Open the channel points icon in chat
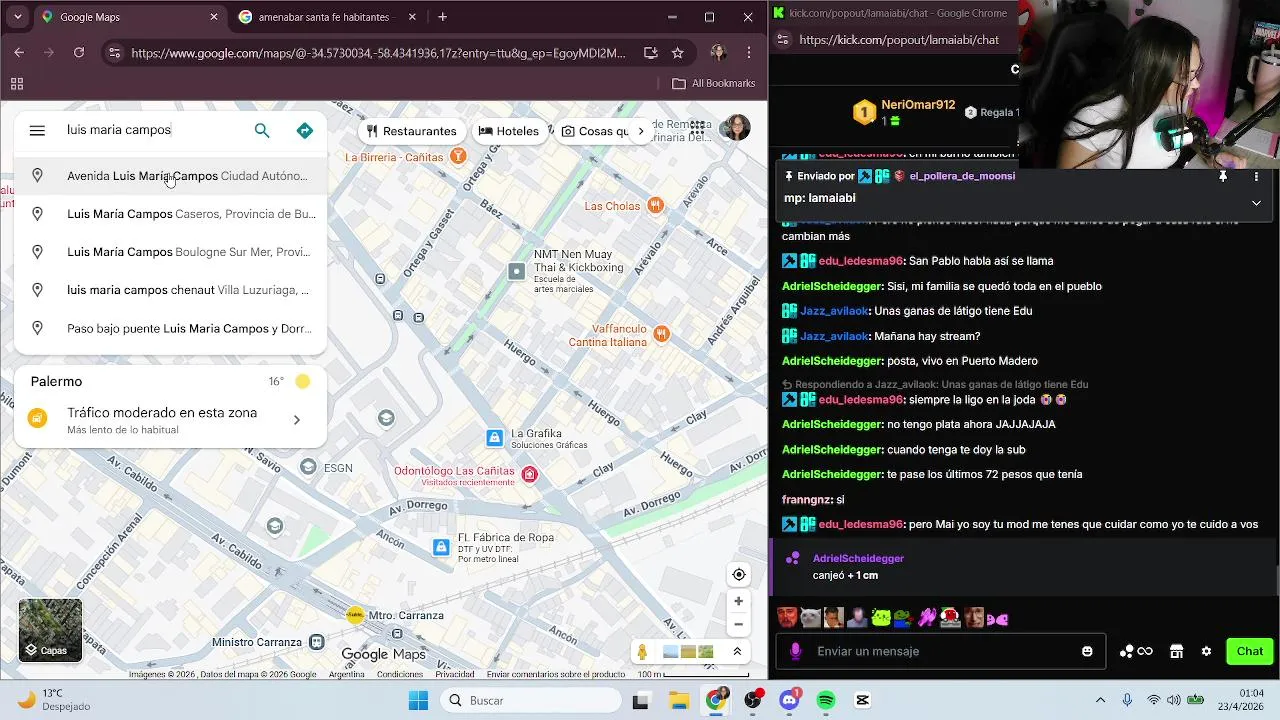 (x=1136, y=651)
